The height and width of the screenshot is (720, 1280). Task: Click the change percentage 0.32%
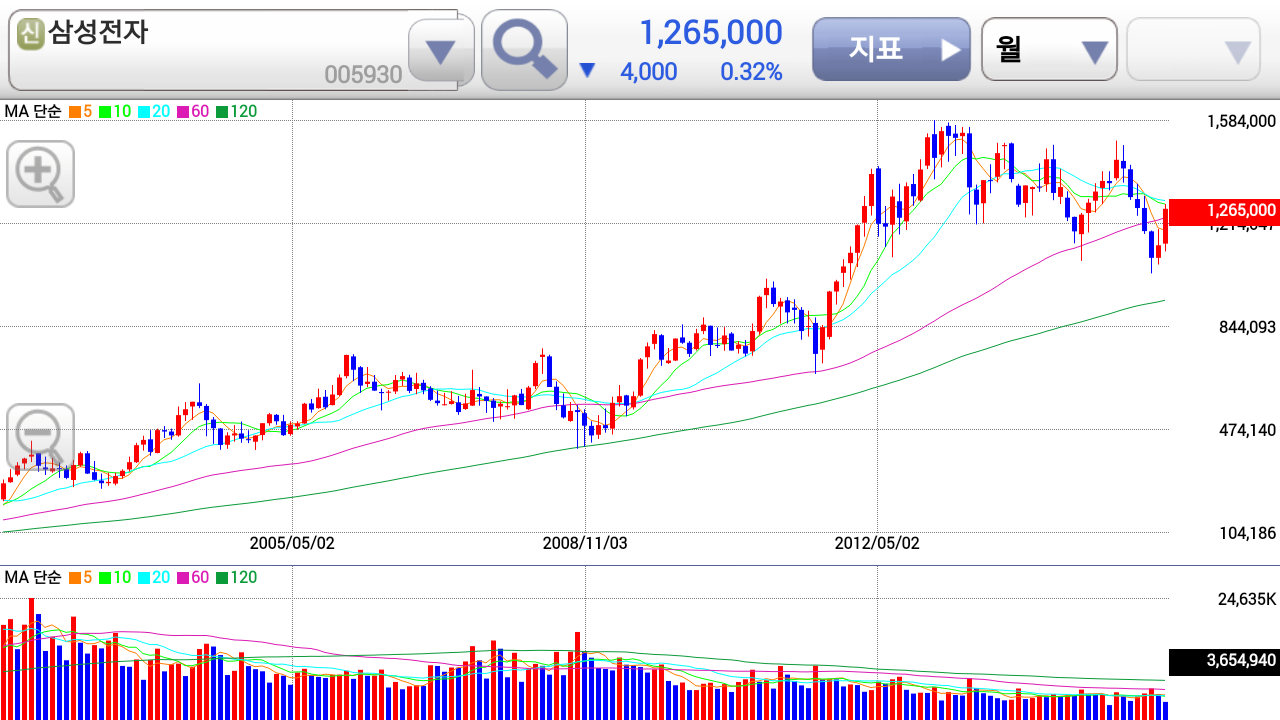751,72
